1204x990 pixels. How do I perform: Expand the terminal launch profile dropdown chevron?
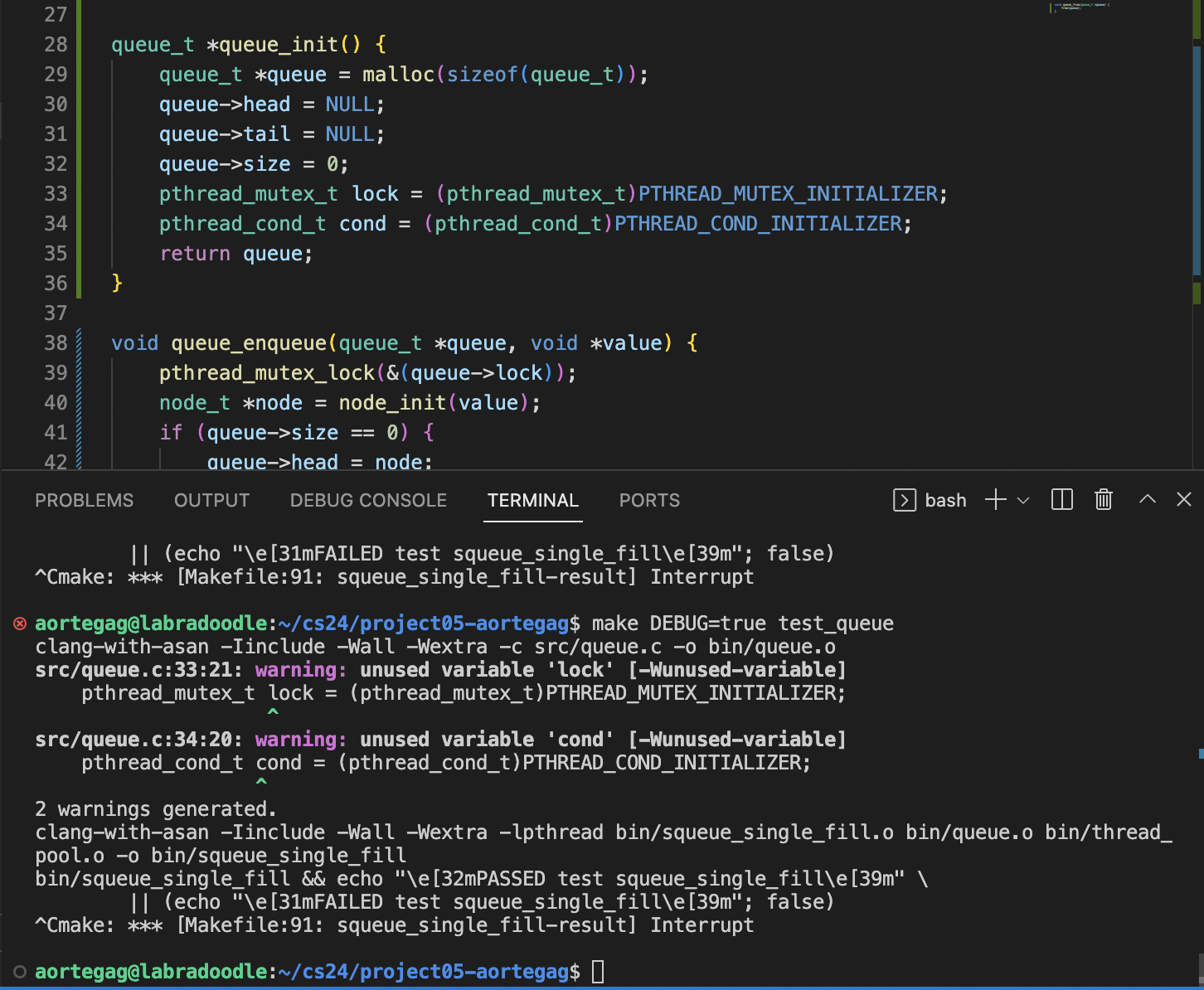coord(1023,500)
